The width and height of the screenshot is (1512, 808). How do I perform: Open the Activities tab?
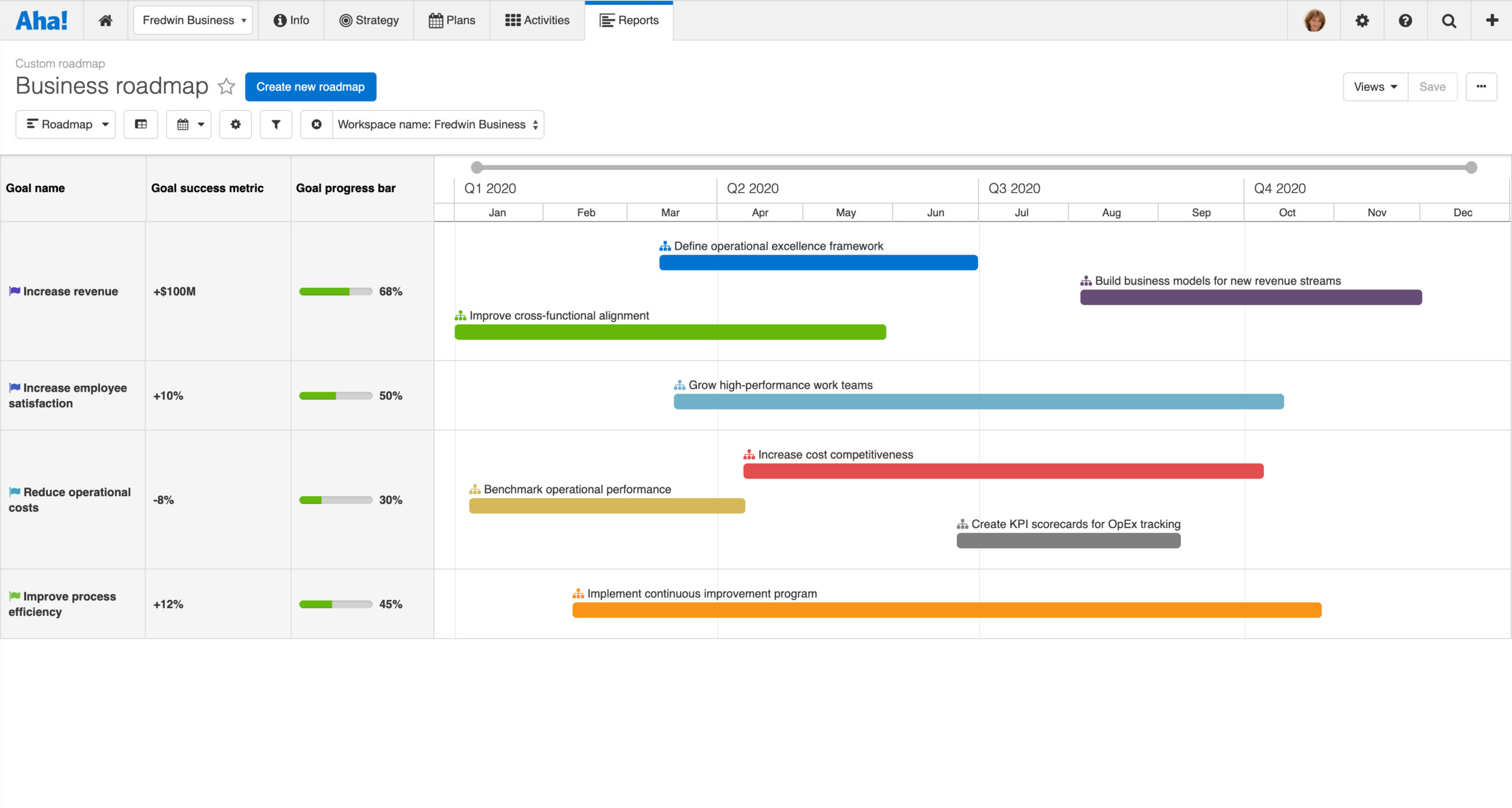536,19
